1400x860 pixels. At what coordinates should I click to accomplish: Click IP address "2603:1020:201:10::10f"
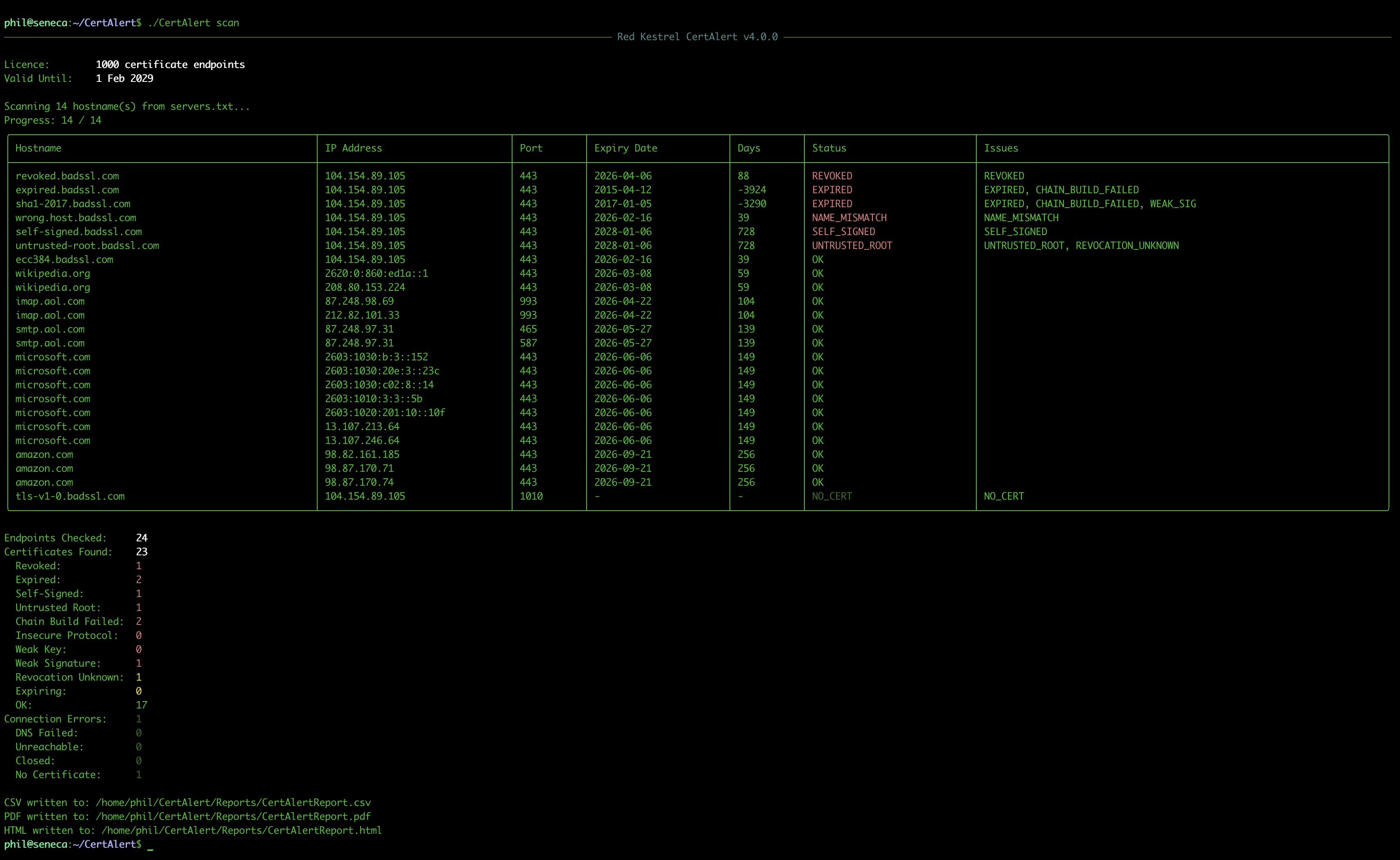pyautogui.click(x=385, y=413)
